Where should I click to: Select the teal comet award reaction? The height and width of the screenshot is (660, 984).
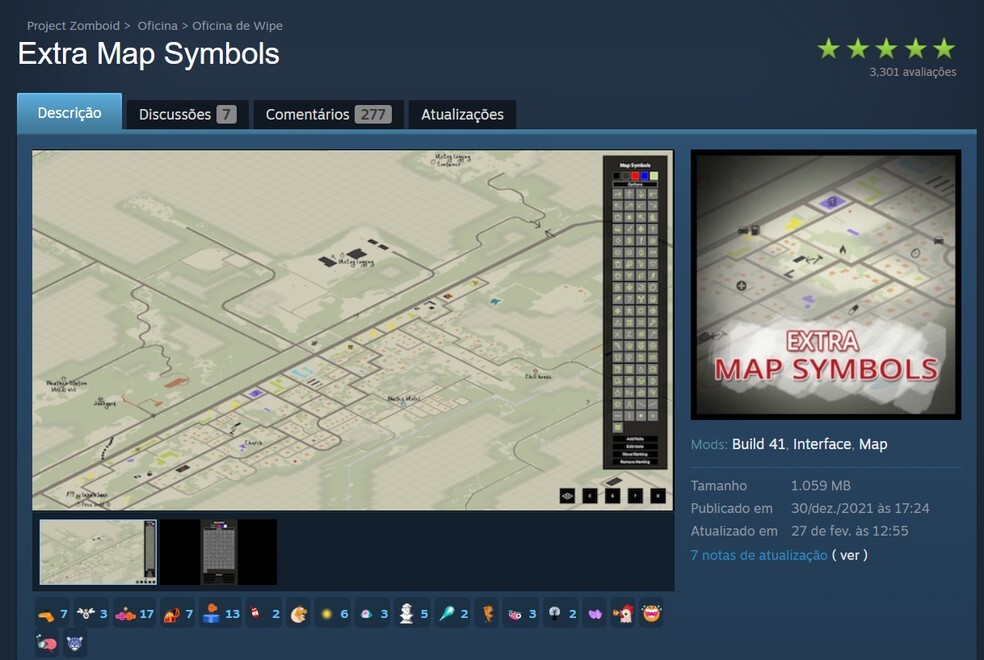(x=452, y=614)
